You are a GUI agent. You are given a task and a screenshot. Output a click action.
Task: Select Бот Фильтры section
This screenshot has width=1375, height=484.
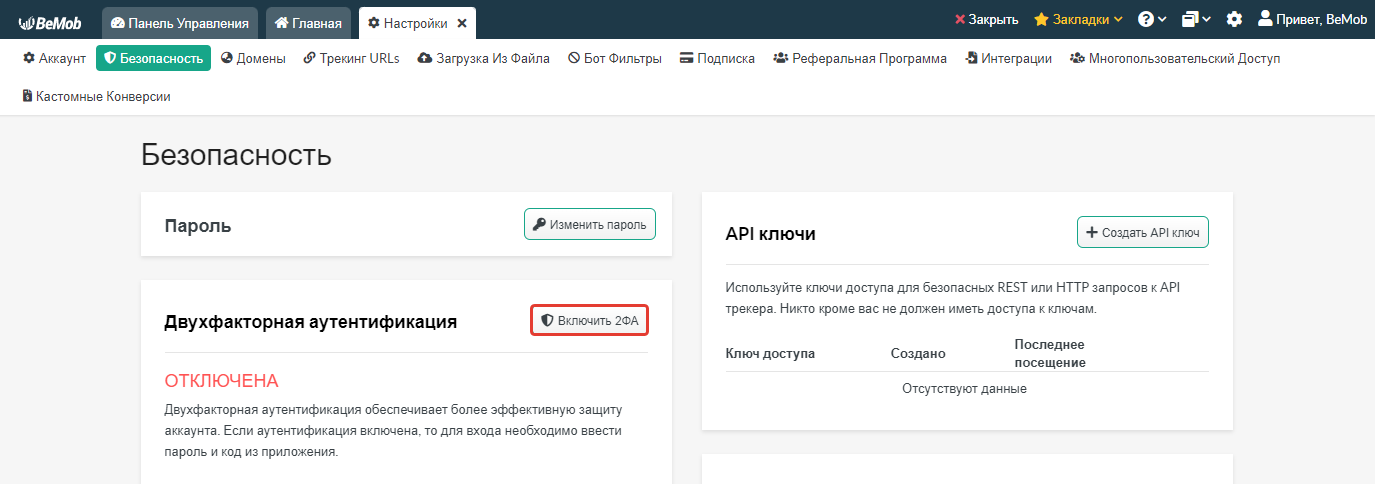pyautogui.click(x=615, y=58)
